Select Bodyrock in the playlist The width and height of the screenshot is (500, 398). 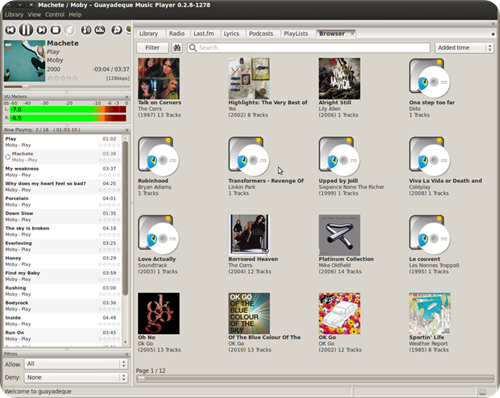point(63,306)
